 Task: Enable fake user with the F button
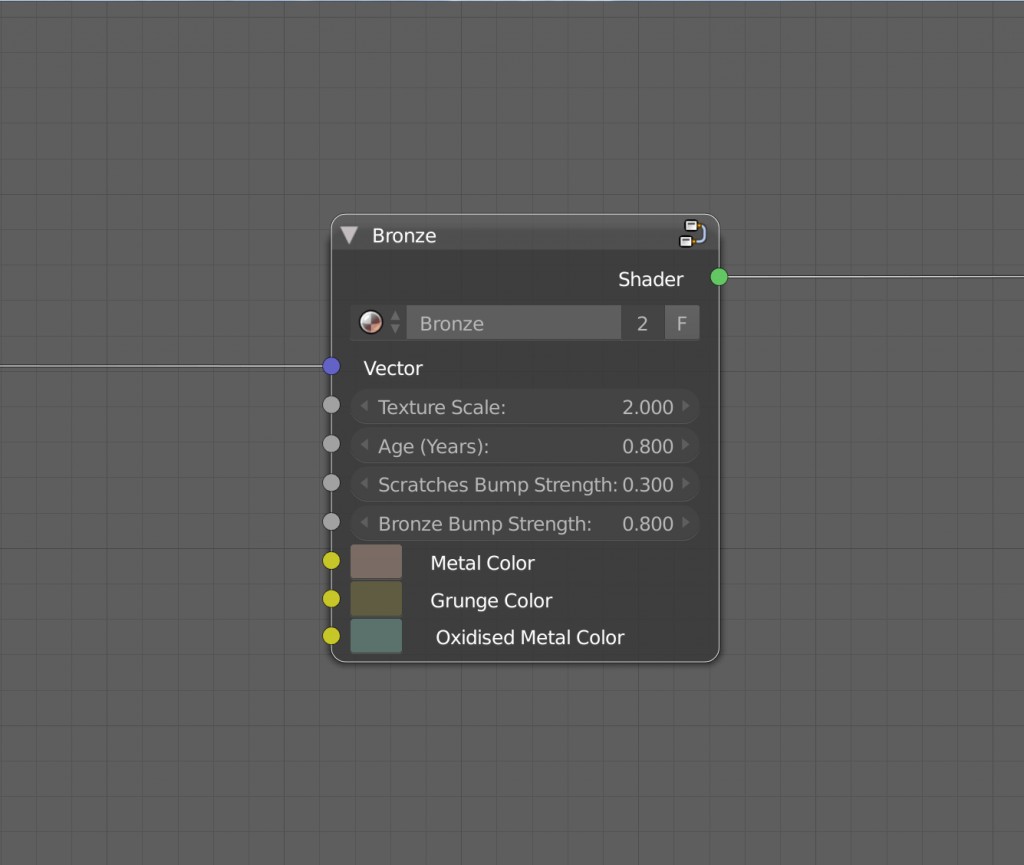(682, 322)
